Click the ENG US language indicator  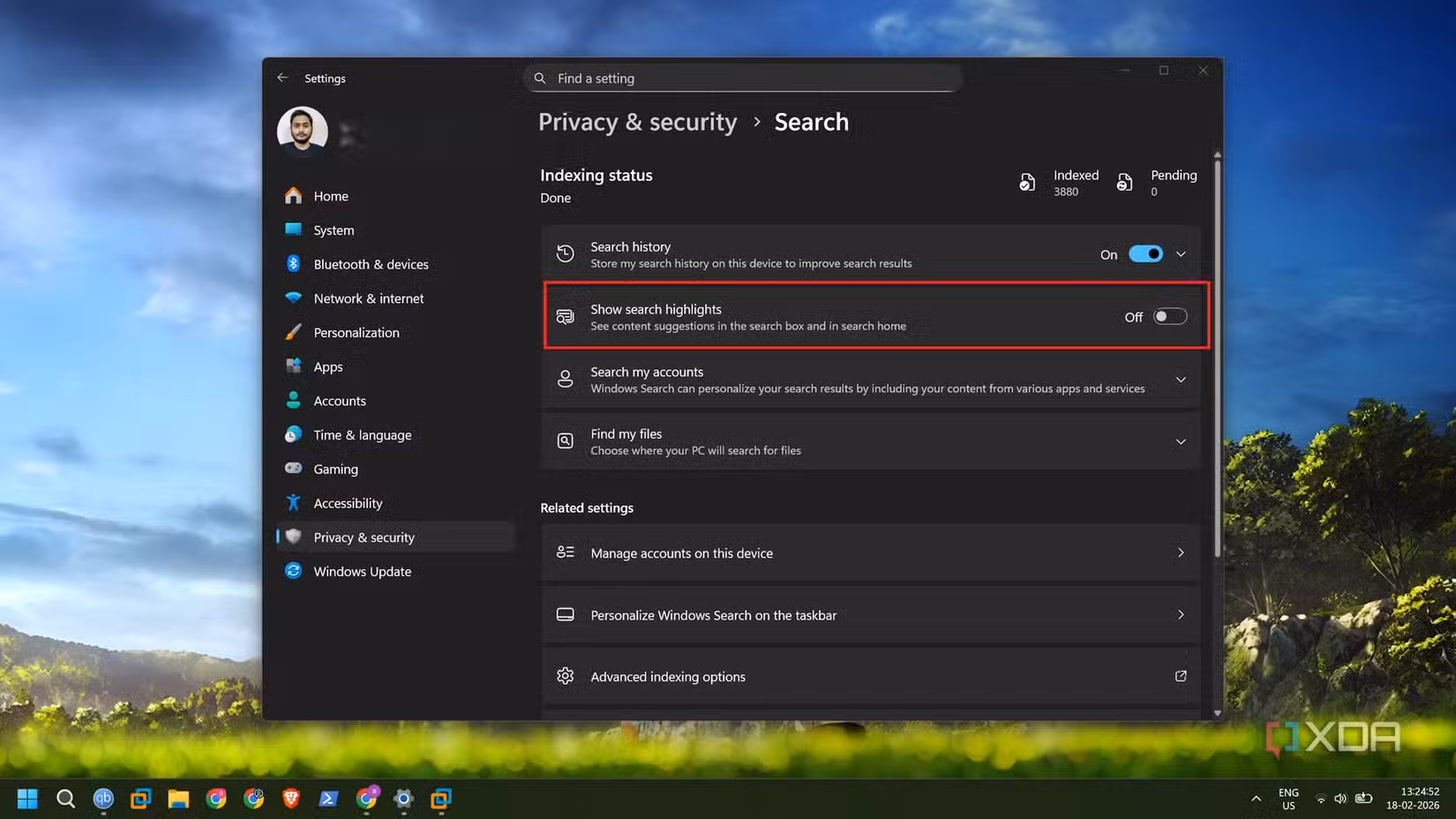1288,799
